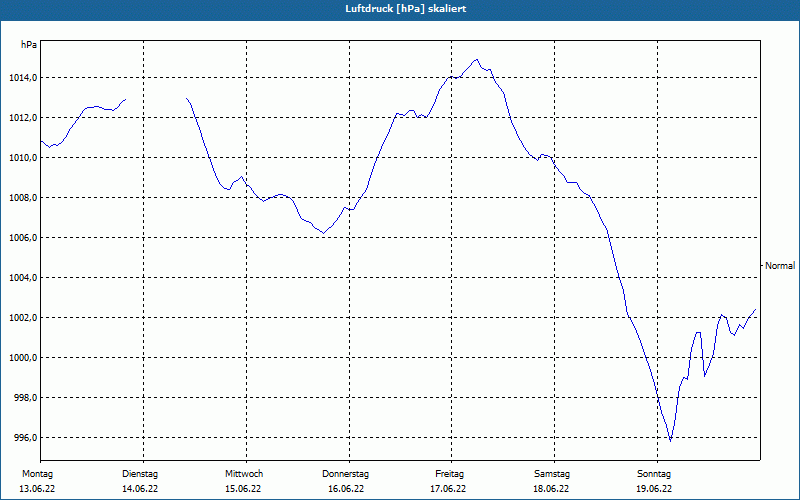Click the 1002,0 axis value
Image resolution: width=800 pixels, height=500 pixels.
click(x=23, y=318)
